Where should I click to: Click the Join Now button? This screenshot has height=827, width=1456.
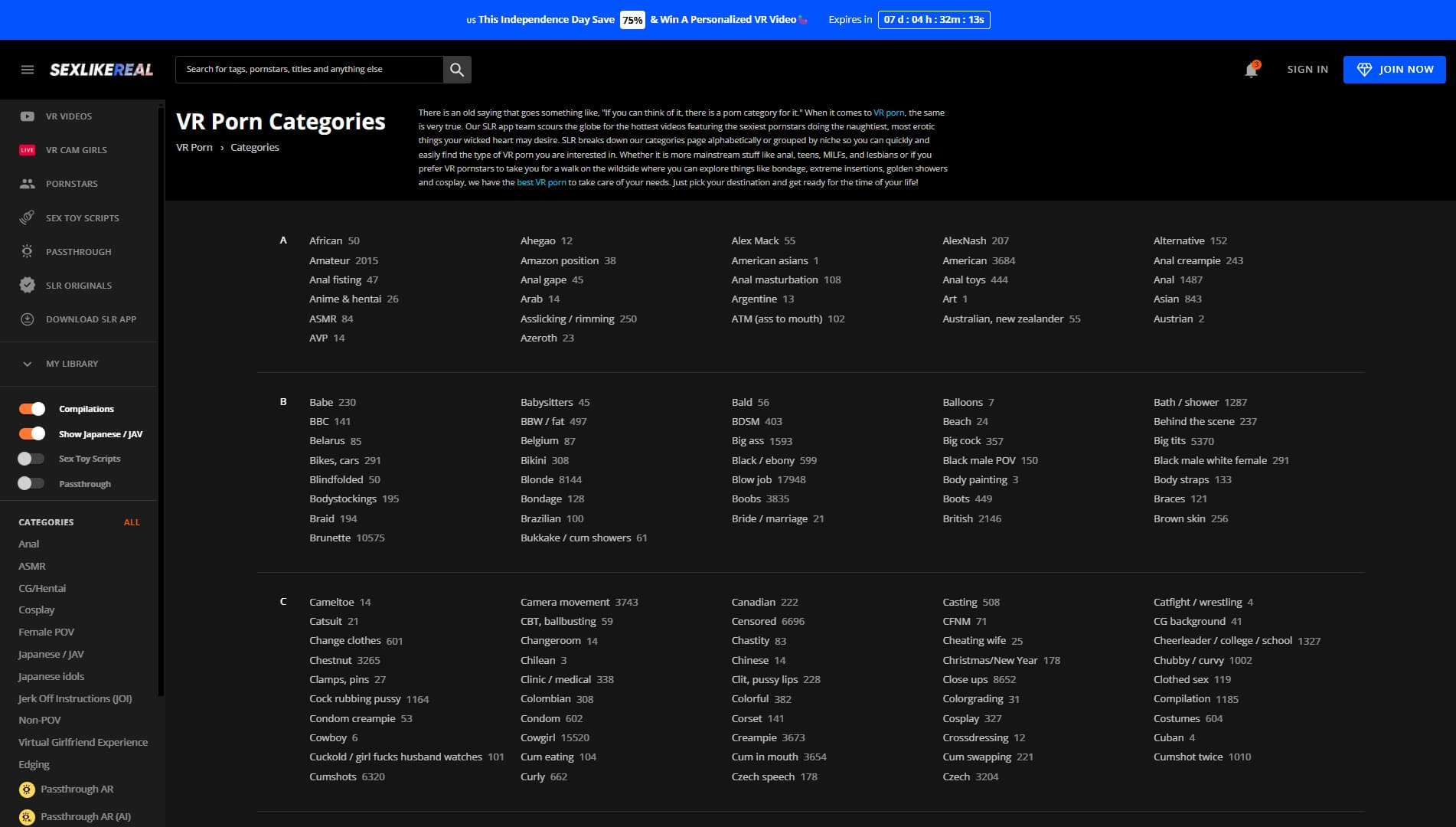point(1394,70)
